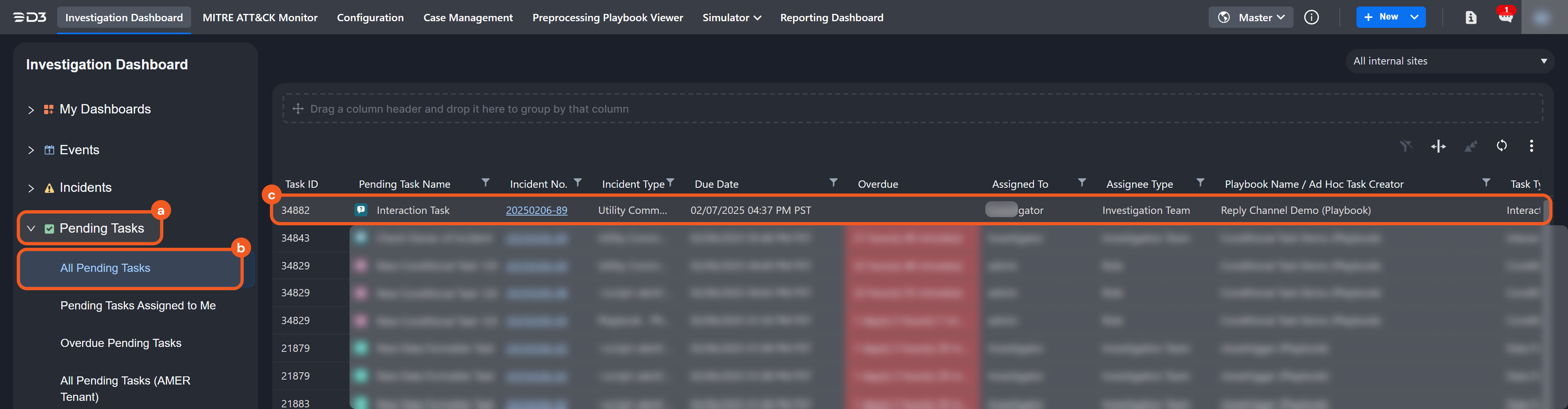Refresh the pending tasks grid
The image size is (1568, 409).
(x=1502, y=145)
